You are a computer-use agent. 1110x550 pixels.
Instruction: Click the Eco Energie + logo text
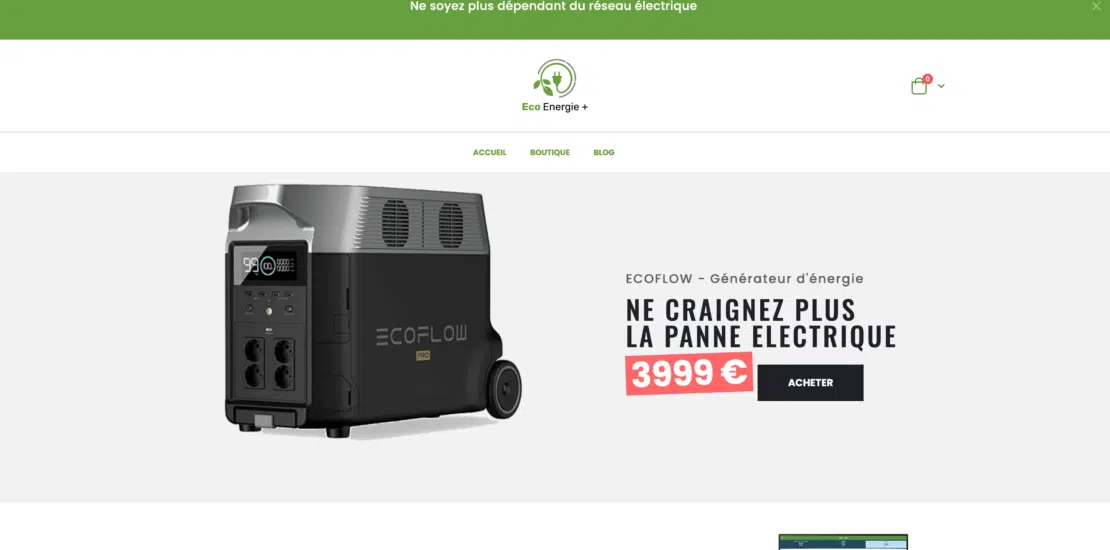(x=555, y=107)
